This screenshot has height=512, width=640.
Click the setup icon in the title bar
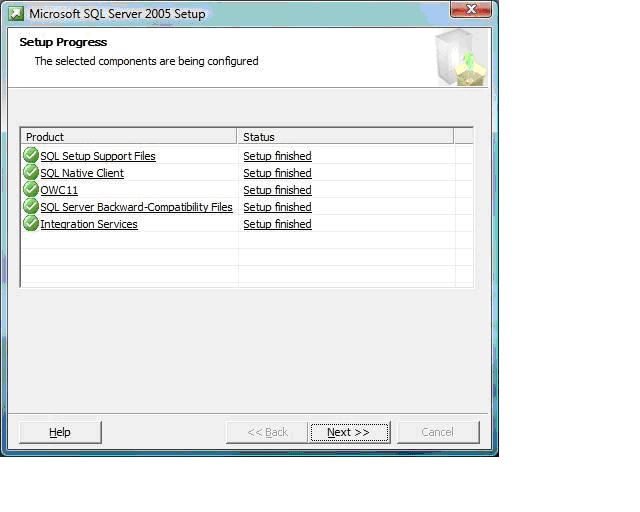16,14
